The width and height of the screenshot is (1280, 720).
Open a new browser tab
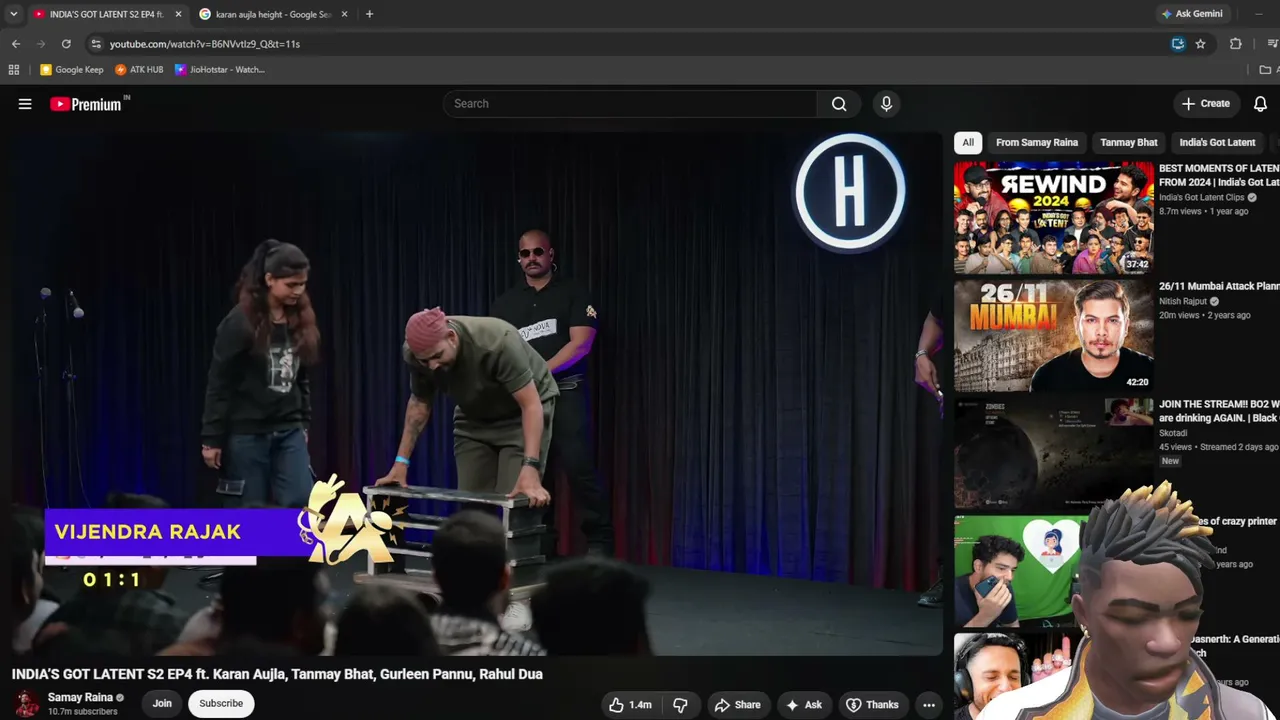click(369, 14)
